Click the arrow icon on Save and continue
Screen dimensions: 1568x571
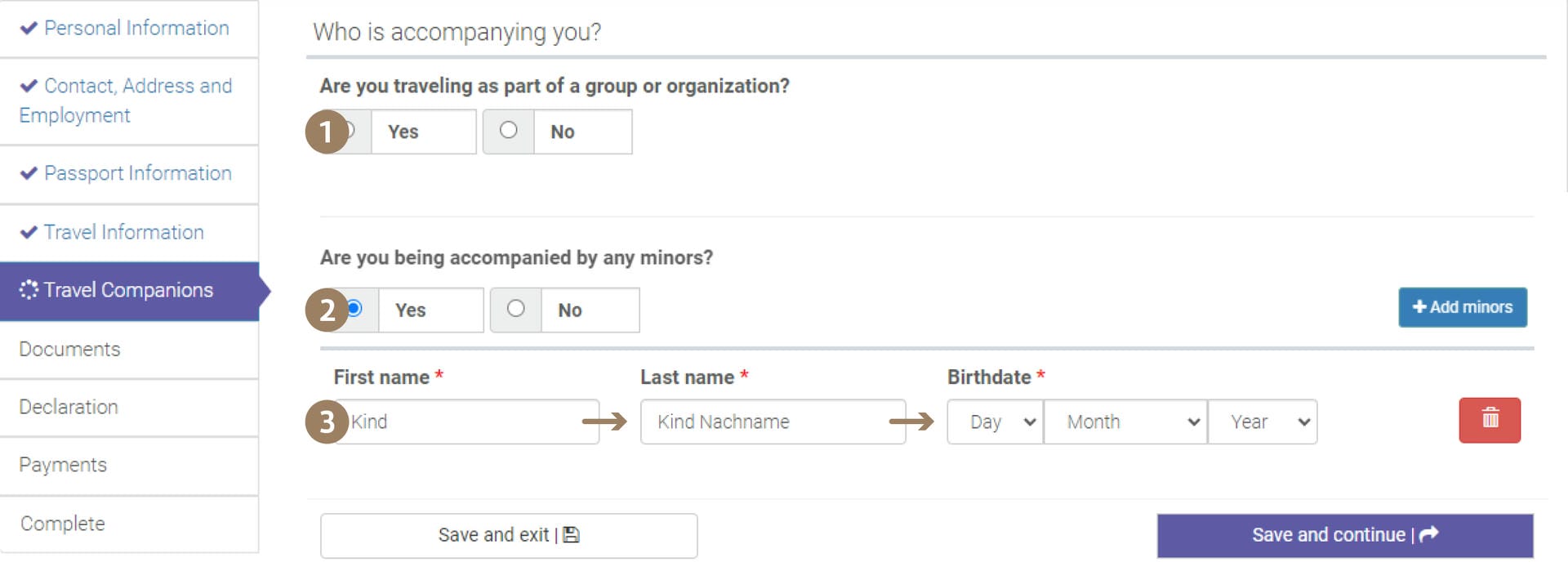tap(1429, 534)
